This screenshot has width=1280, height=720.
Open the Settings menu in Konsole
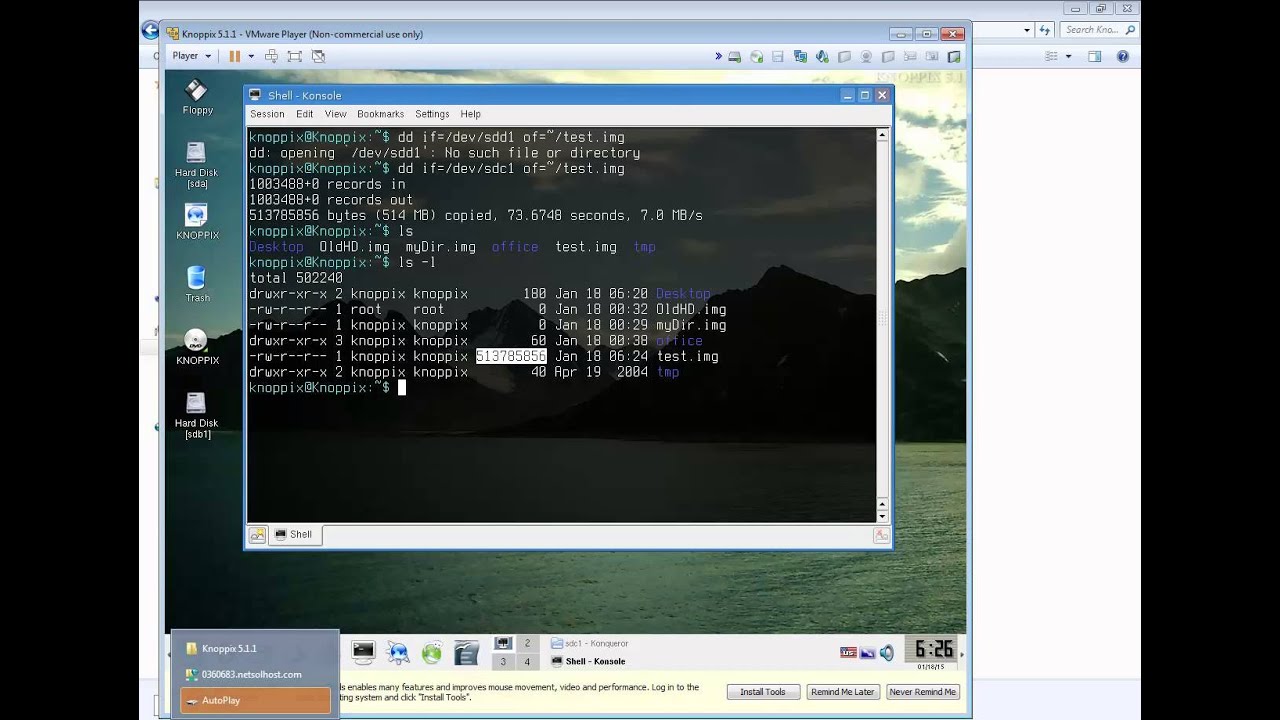click(x=432, y=114)
